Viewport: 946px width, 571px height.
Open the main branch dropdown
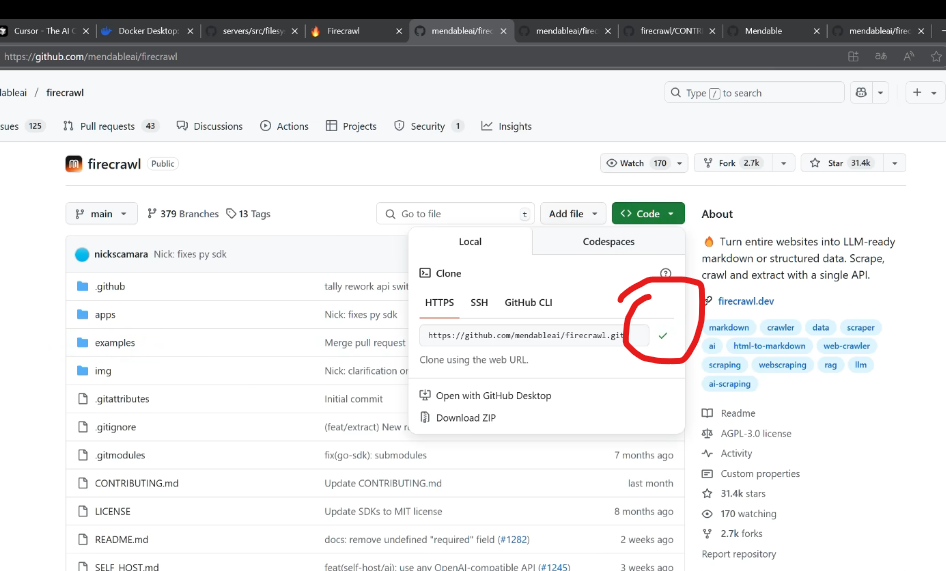point(101,214)
